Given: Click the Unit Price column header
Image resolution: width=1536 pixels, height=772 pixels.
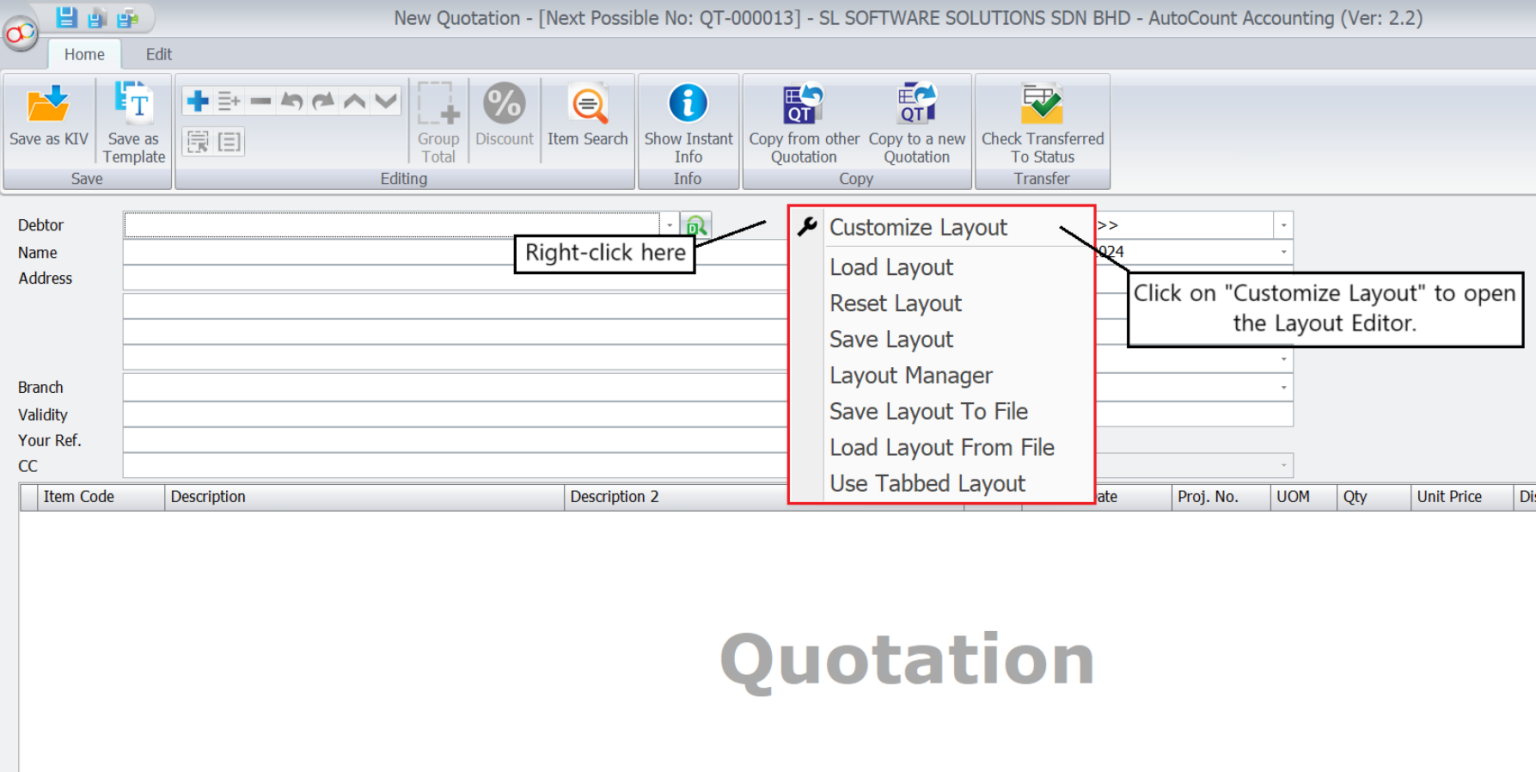Looking at the screenshot, I should 1461,497.
